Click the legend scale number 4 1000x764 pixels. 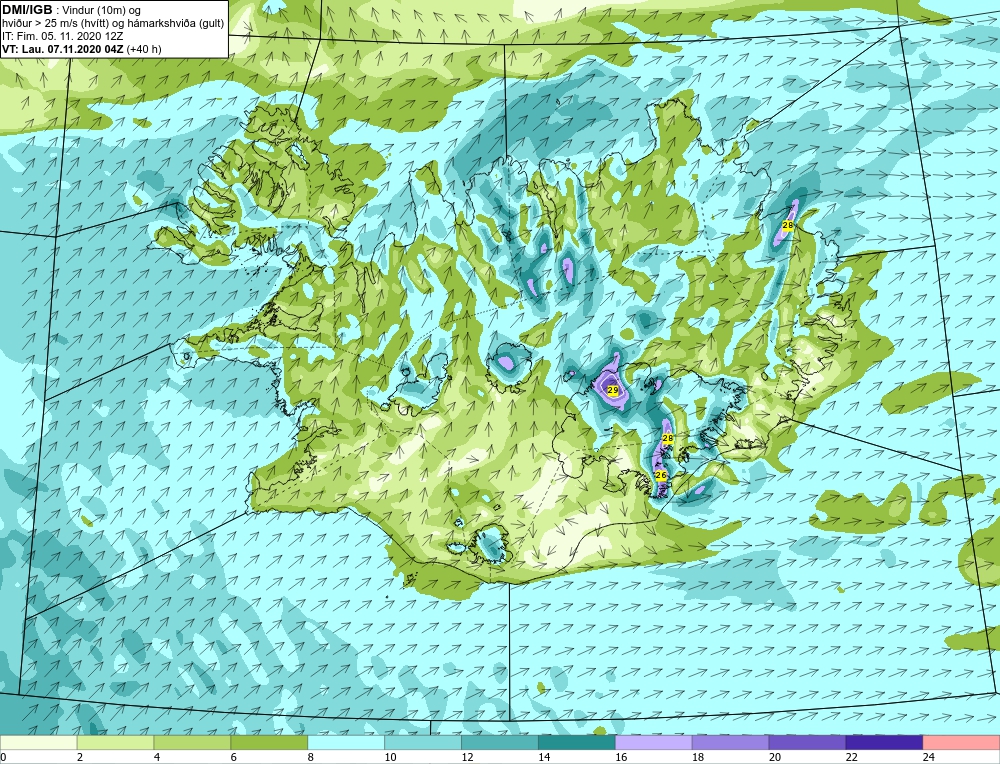click(157, 757)
